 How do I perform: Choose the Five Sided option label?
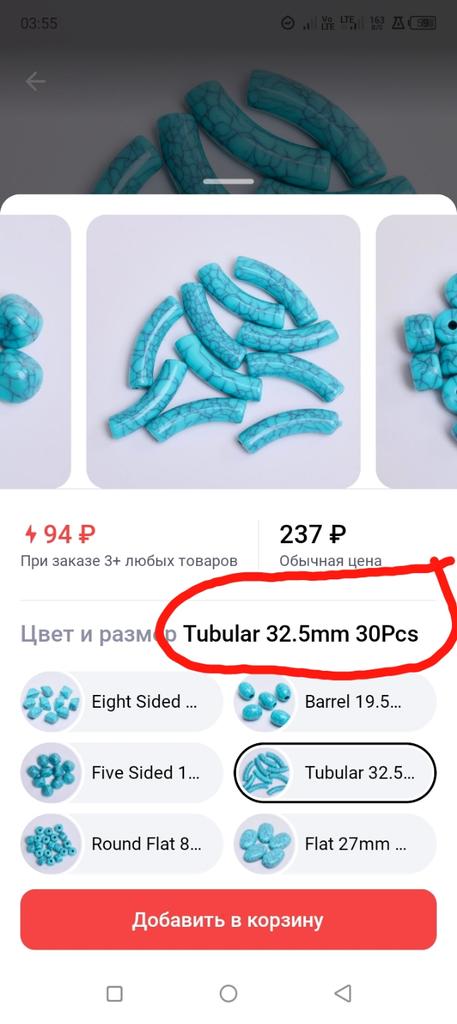tap(146, 773)
